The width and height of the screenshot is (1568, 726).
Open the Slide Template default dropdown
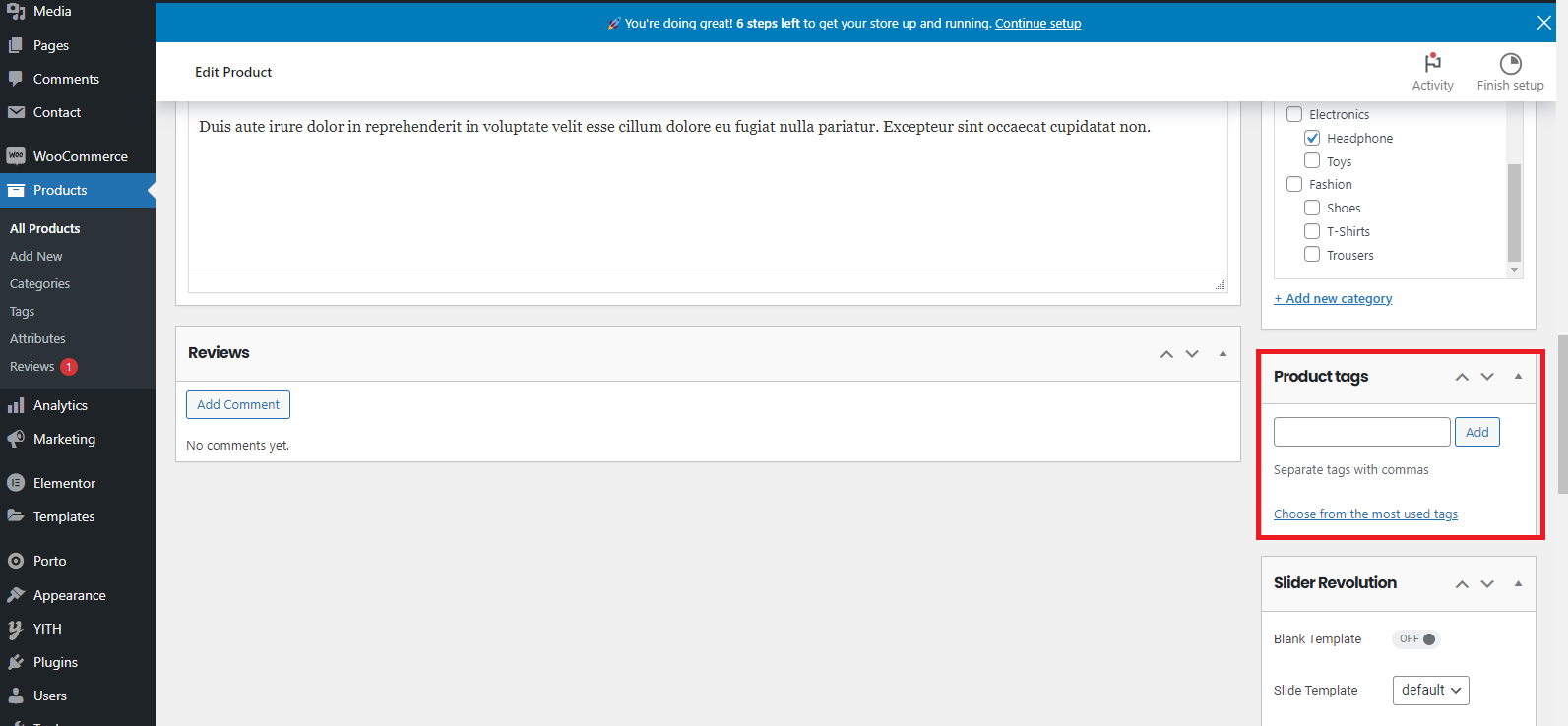1430,691
